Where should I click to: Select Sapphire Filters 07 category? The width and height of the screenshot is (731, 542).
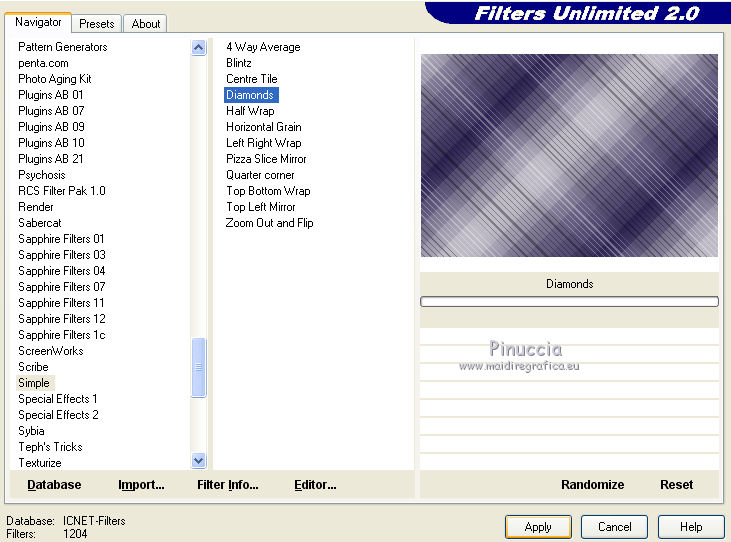pos(62,287)
